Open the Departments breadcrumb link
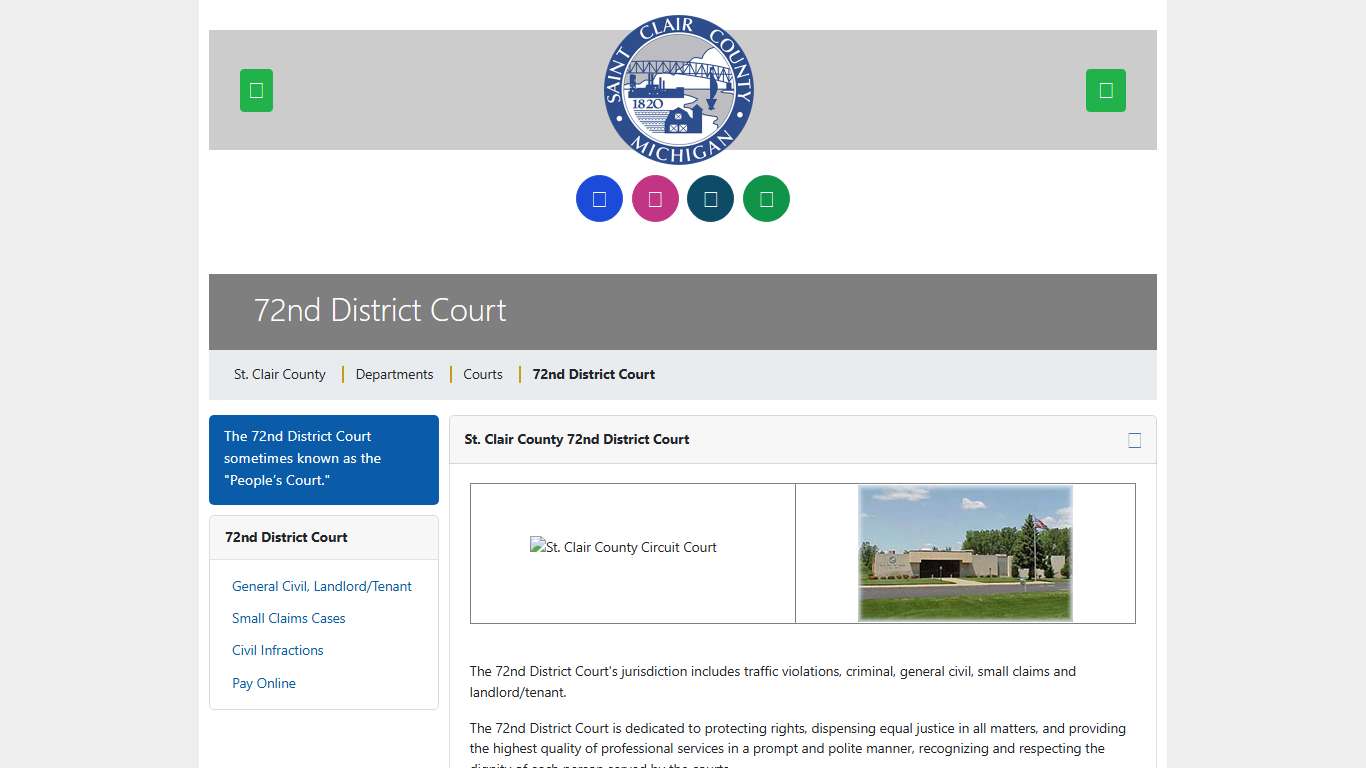 point(394,374)
